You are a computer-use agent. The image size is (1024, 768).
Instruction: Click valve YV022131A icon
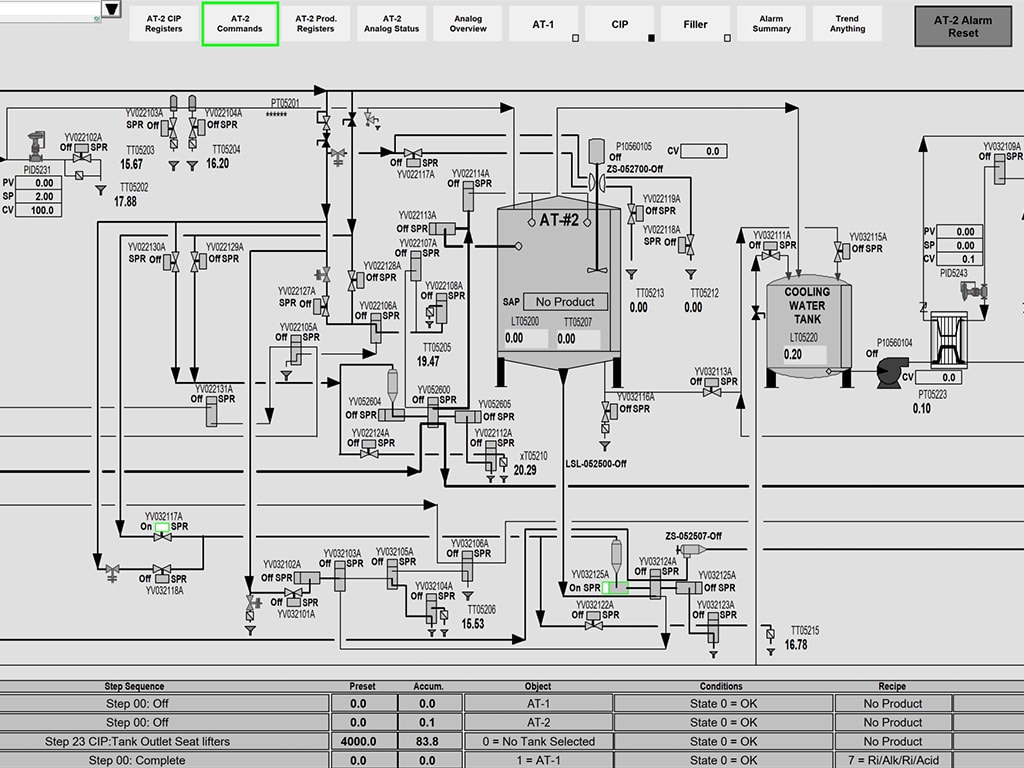point(212,411)
